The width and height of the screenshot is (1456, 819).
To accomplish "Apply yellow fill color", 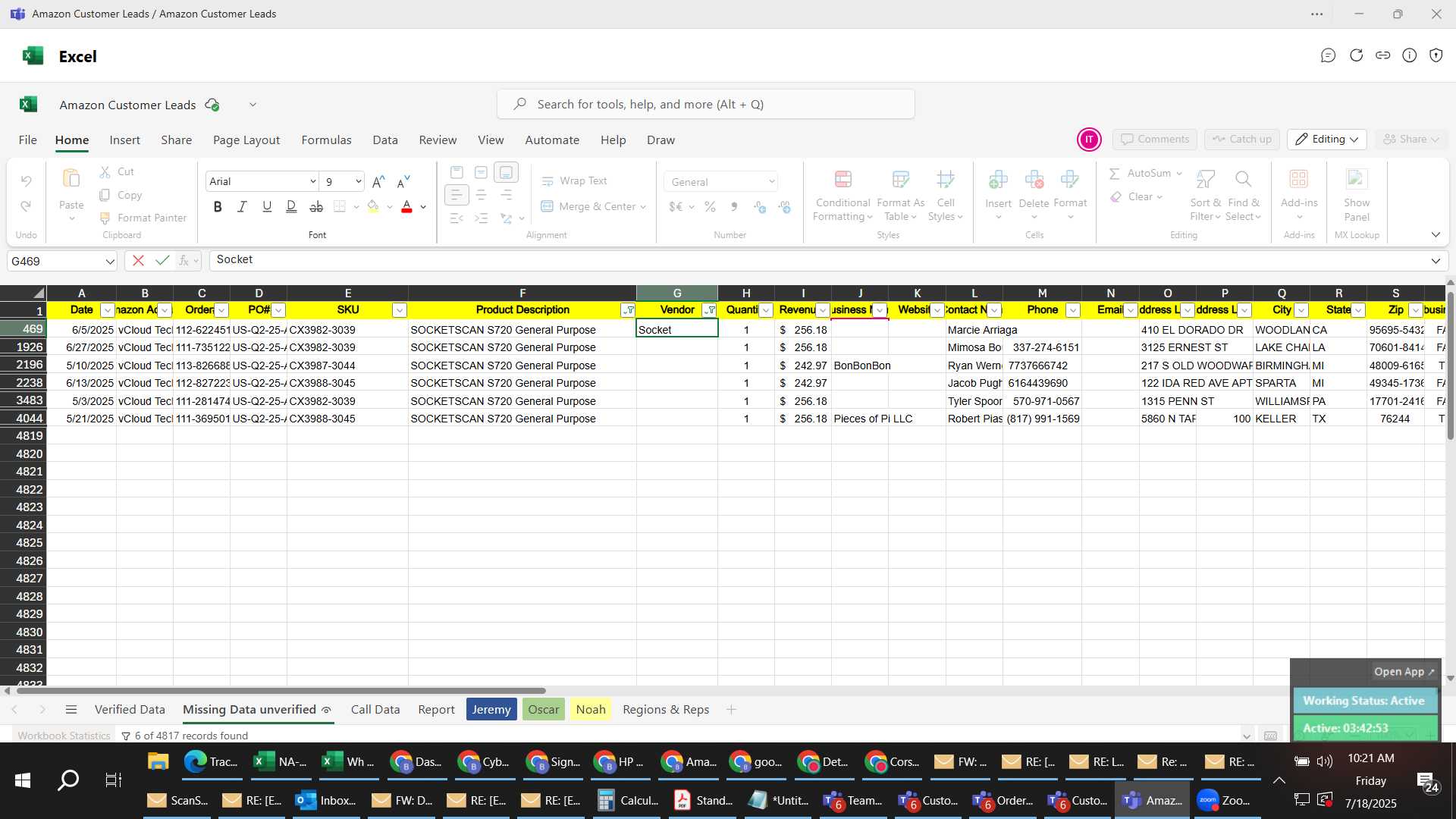I will tap(372, 206).
